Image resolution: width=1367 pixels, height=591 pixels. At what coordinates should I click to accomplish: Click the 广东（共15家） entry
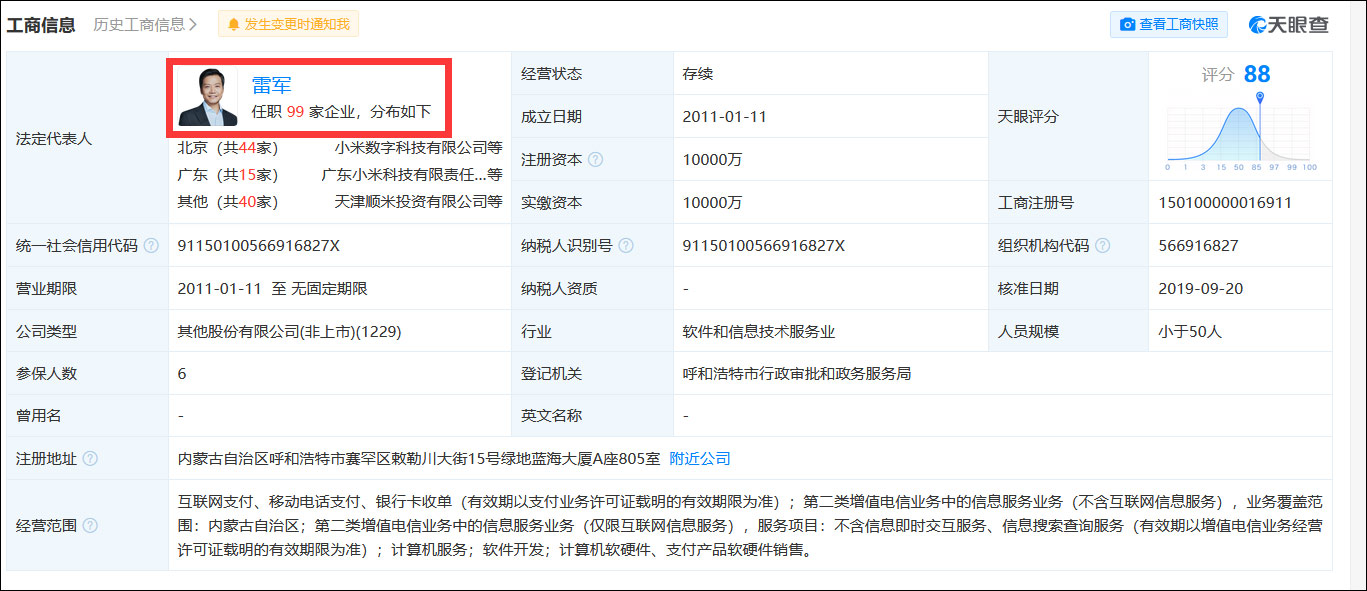228,174
